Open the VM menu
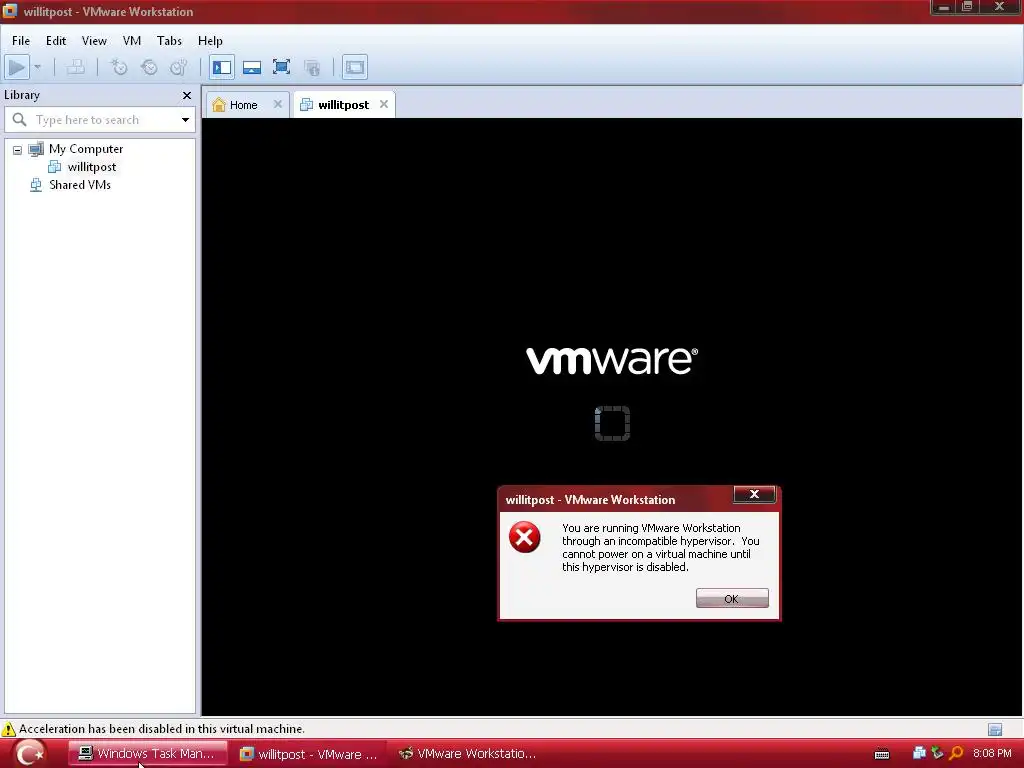This screenshot has width=1024, height=768. (131, 40)
